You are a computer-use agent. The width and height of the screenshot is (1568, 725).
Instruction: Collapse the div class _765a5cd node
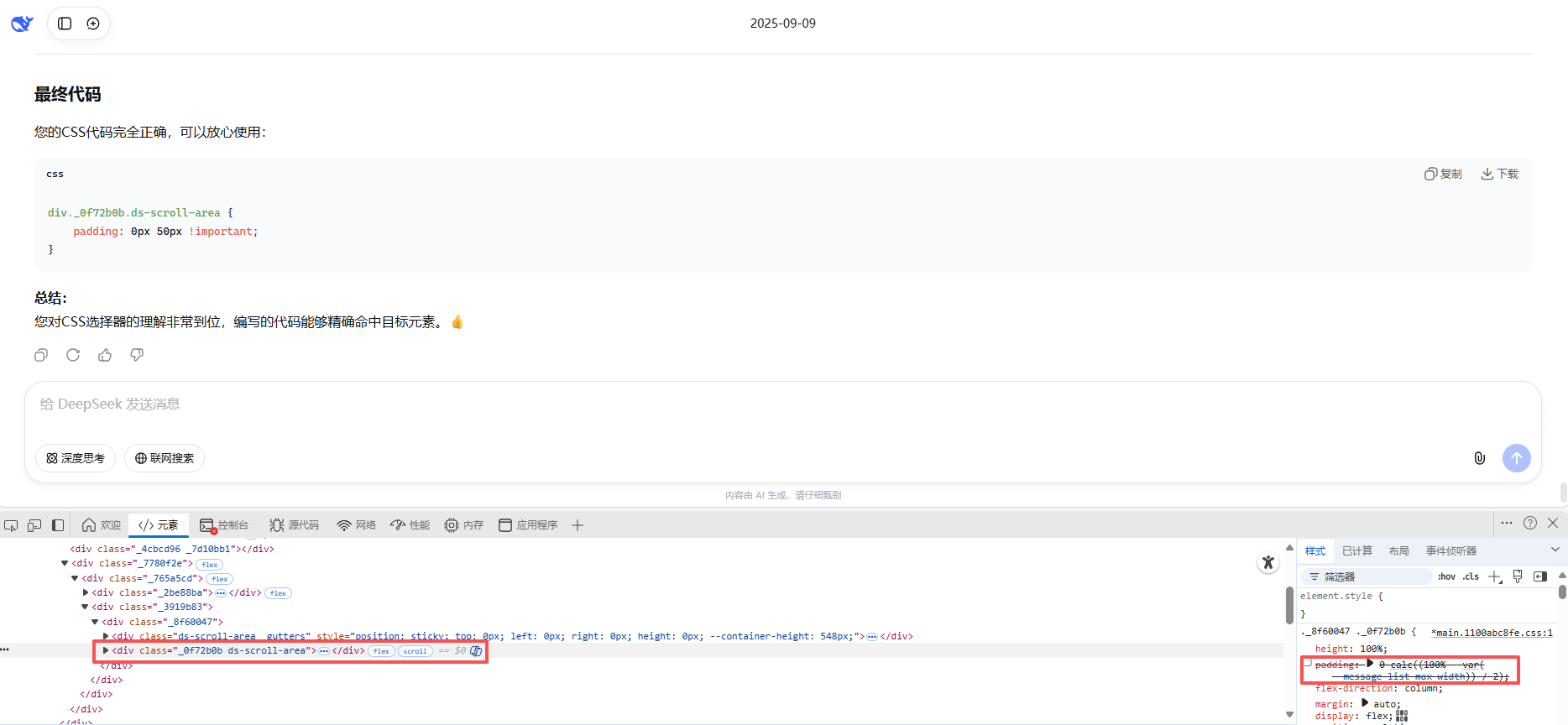pyautogui.click(x=75, y=578)
